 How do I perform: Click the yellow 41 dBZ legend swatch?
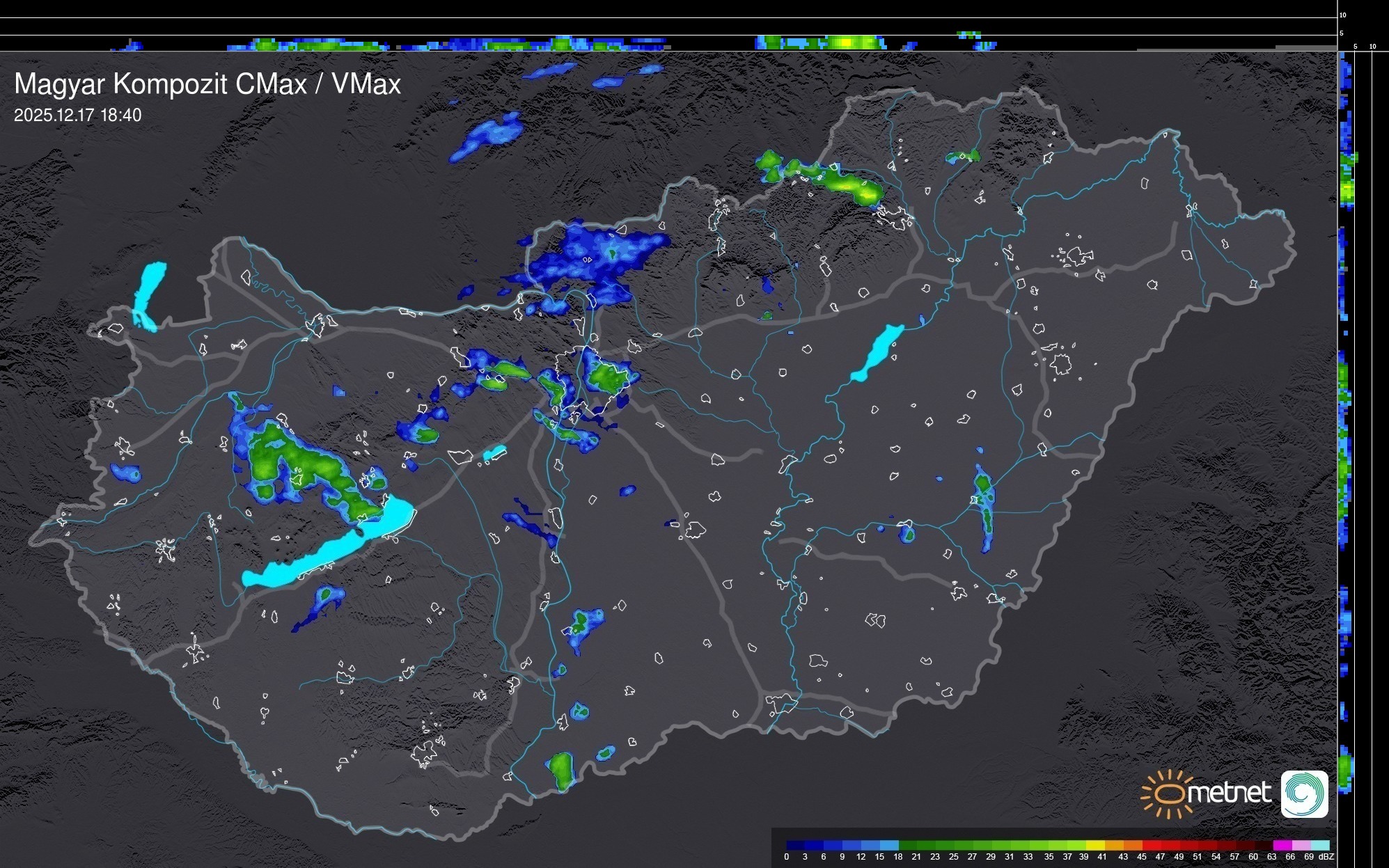[x=1095, y=845]
